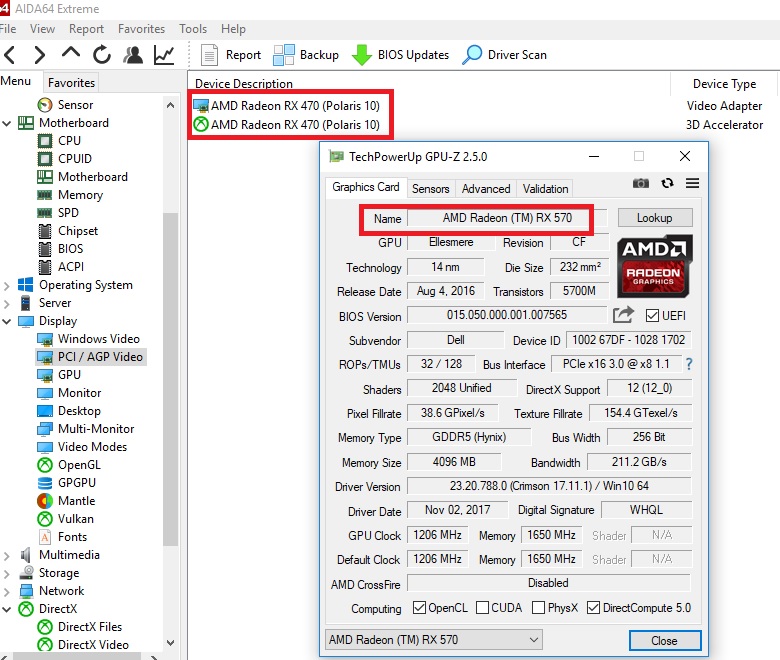This screenshot has height=660, width=780.
Task: Expand the Operating System tree node
Action: coord(6,285)
